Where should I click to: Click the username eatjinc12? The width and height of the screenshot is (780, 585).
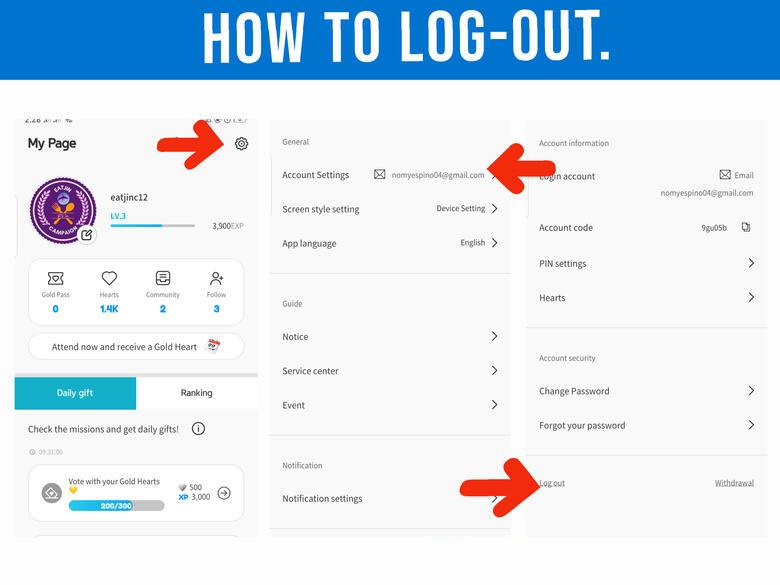click(x=129, y=197)
